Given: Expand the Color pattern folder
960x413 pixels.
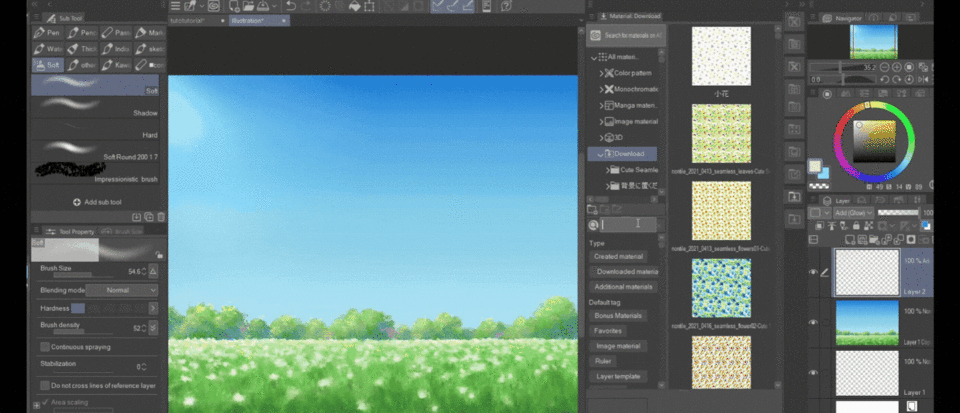Looking at the screenshot, I should tap(601, 73).
